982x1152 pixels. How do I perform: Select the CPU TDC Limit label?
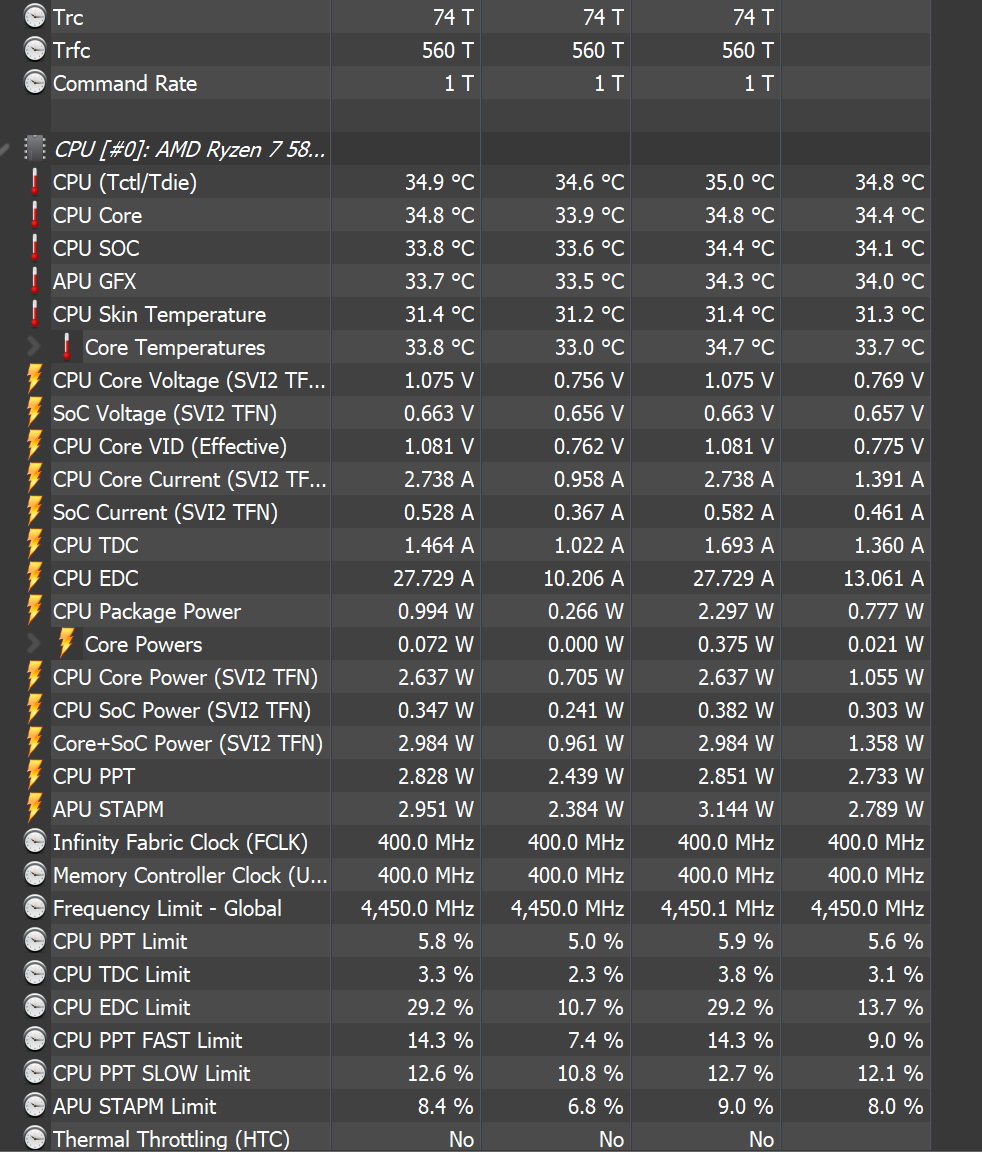[x=121, y=974]
